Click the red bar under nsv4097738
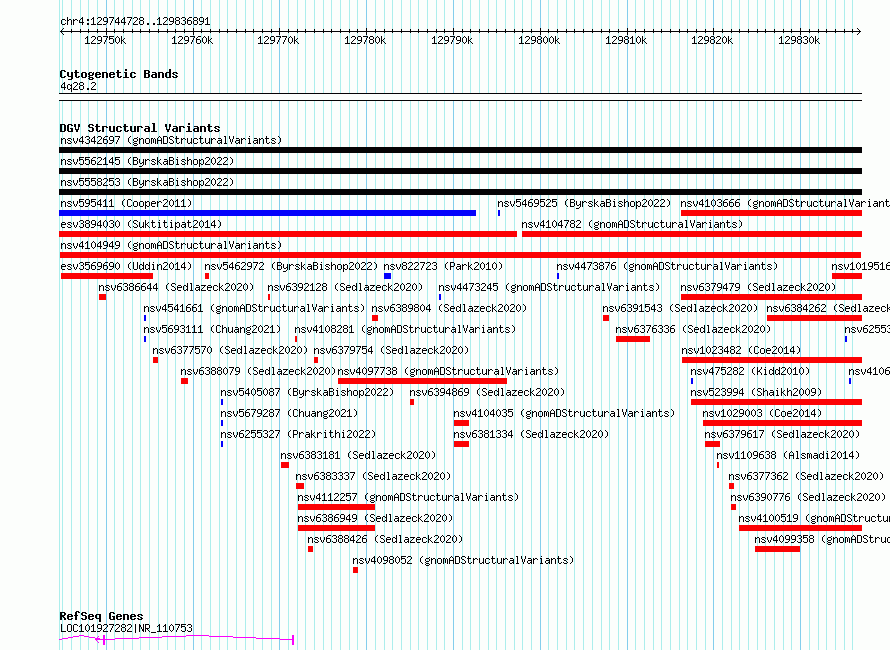Image resolution: width=890 pixels, height=650 pixels. coord(422,381)
